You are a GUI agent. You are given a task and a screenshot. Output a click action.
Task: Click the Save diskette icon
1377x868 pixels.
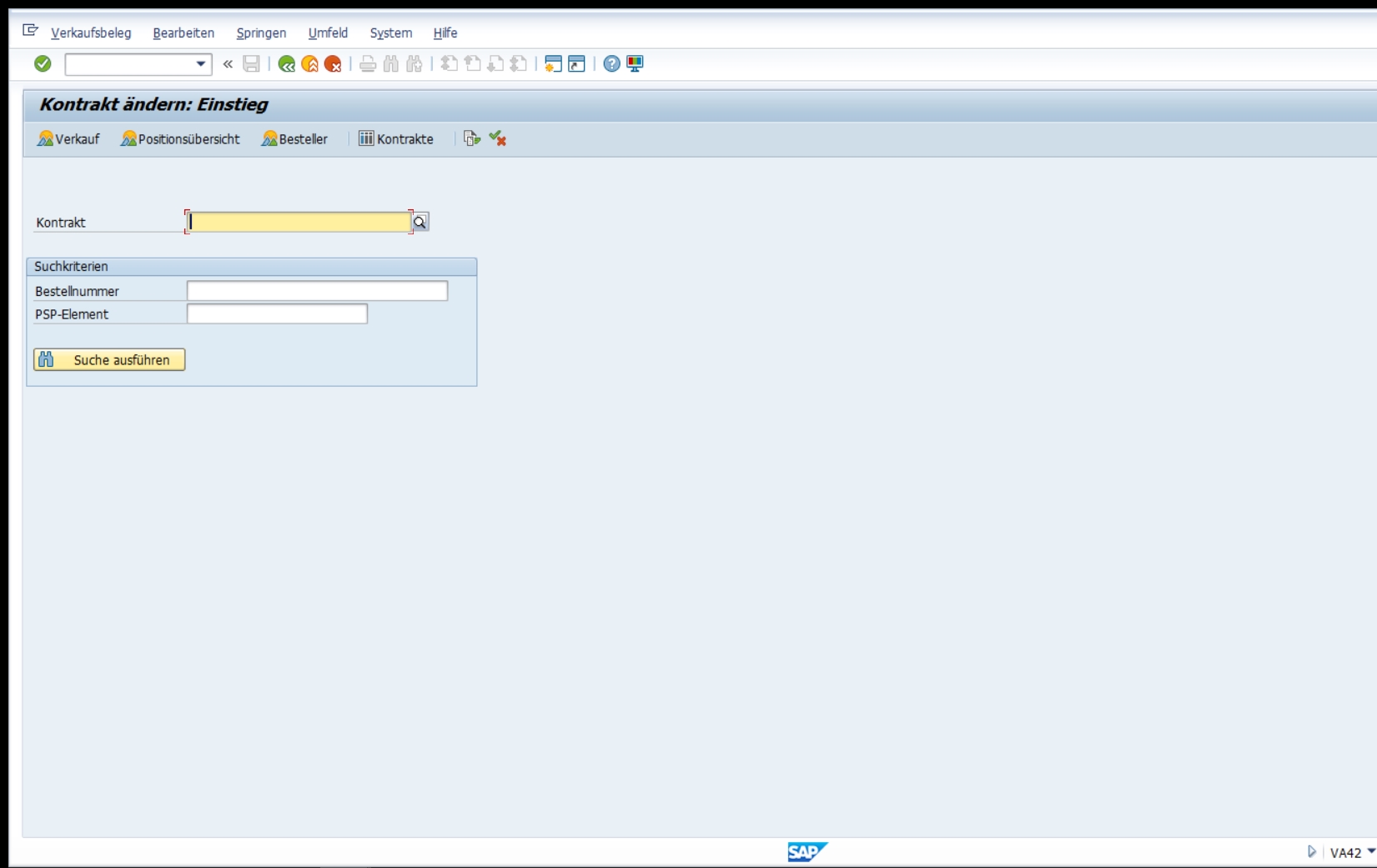coord(251,63)
